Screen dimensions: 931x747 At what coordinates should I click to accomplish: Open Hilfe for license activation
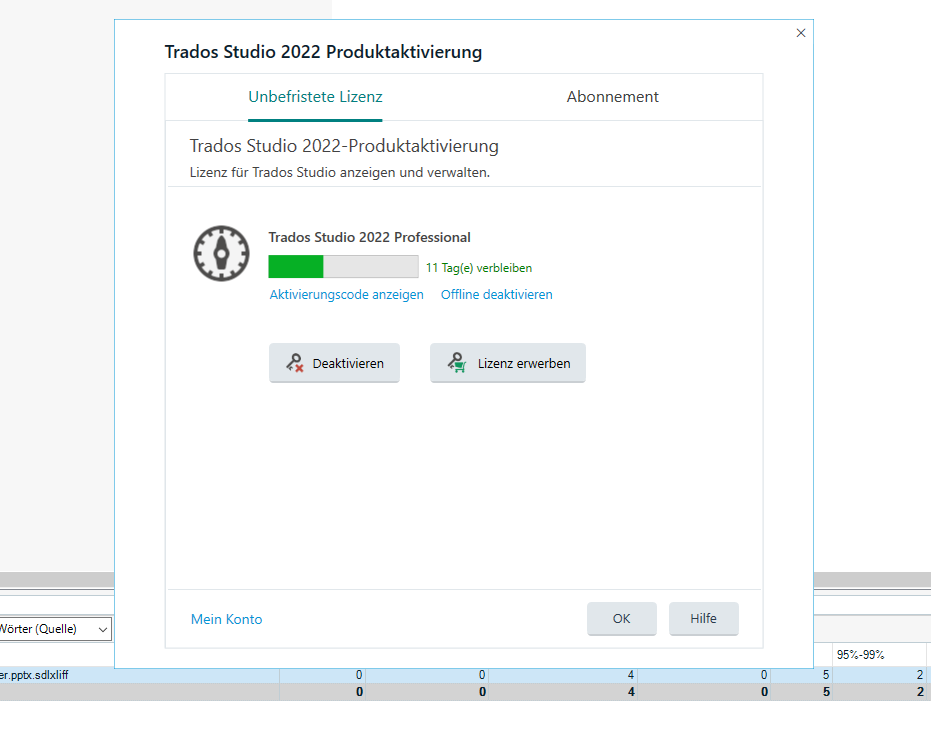703,618
